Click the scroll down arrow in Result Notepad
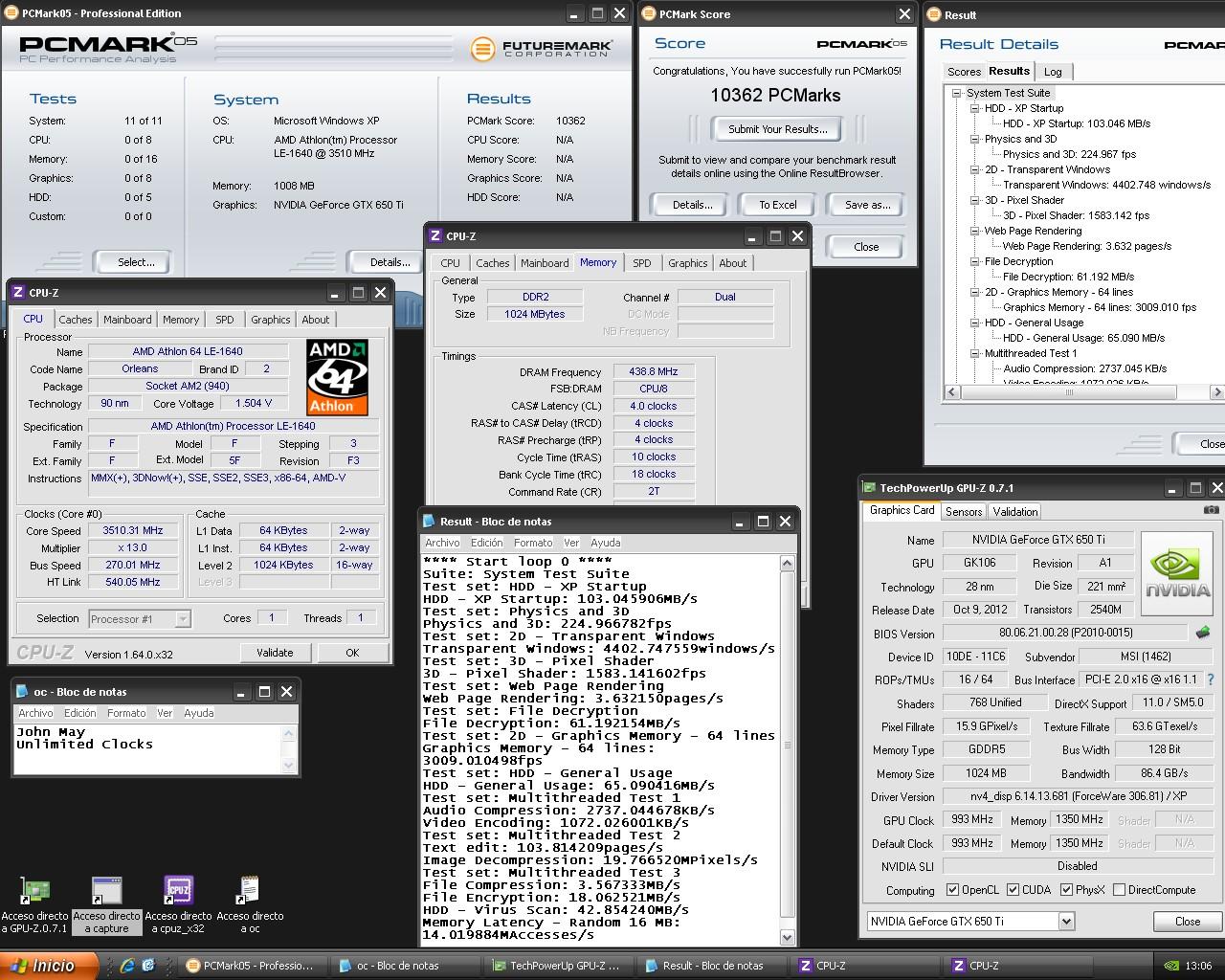 coord(788,938)
